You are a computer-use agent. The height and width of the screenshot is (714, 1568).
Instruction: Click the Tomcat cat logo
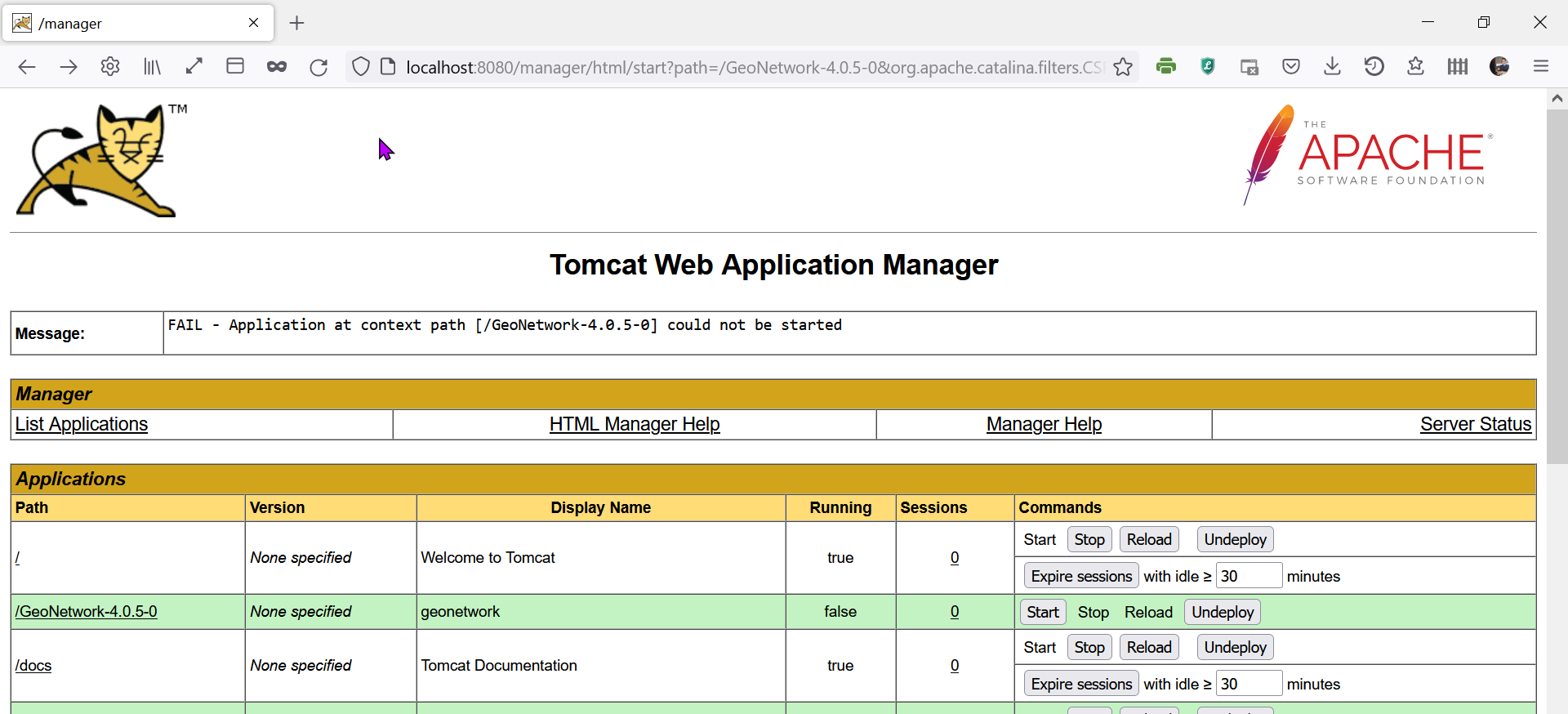click(x=102, y=160)
